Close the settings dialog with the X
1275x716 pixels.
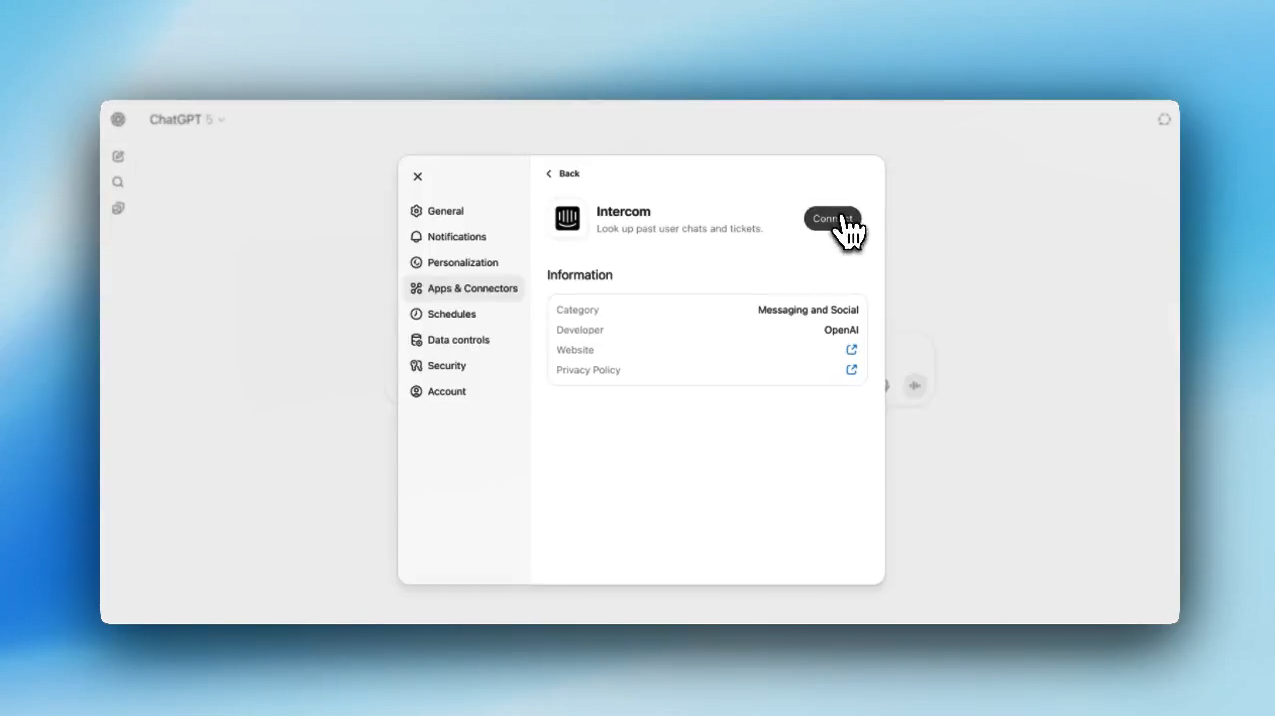(418, 177)
